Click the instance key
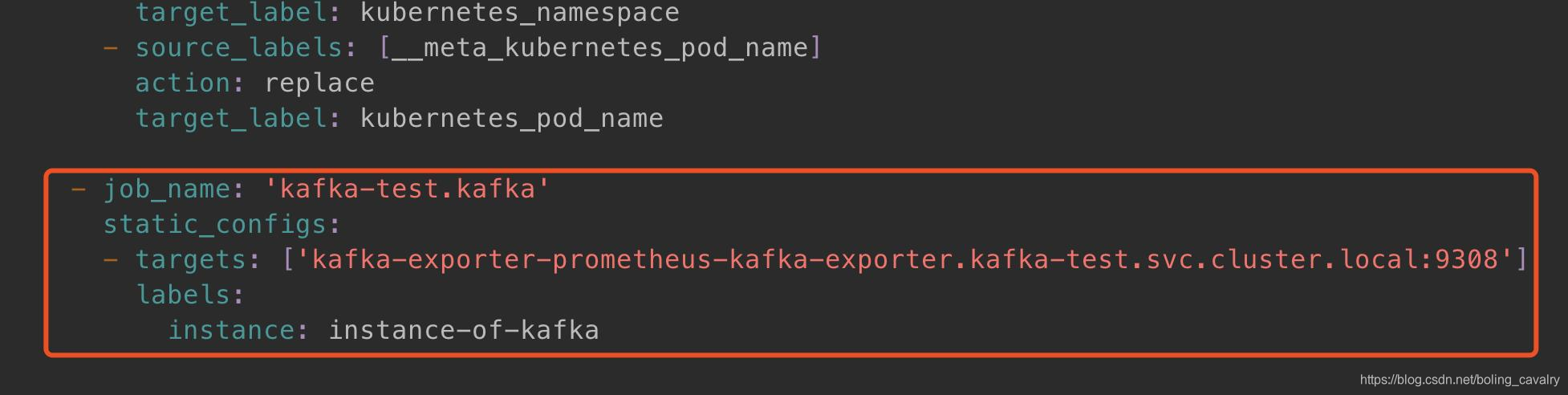This screenshot has height=395, width=1568. pos(230,331)
